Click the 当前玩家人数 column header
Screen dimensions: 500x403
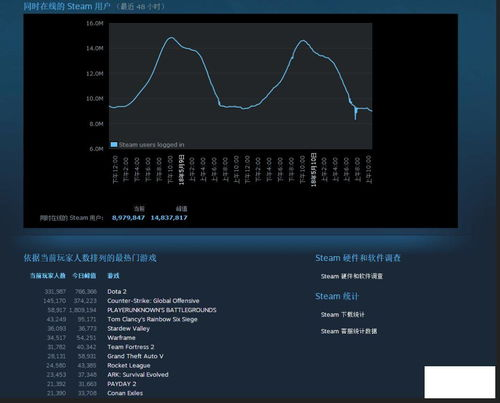pyautogui.click(x=48, y=276)
